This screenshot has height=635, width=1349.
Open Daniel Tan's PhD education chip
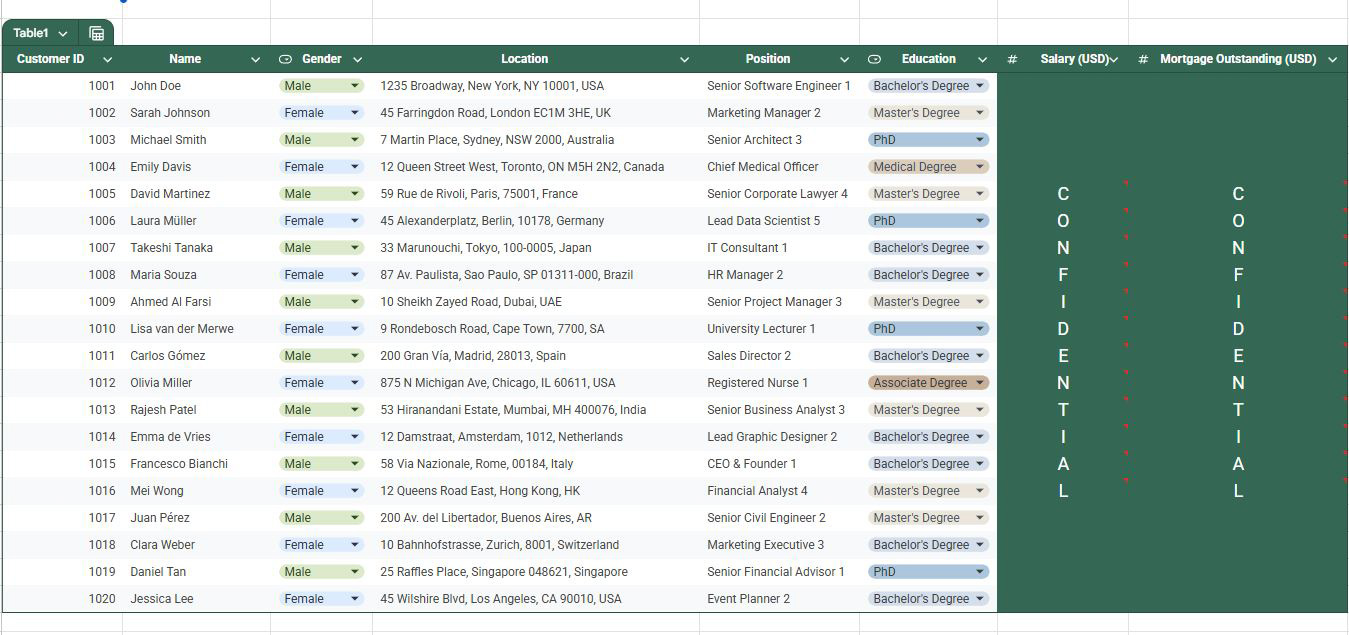click(x=928, y=572)
